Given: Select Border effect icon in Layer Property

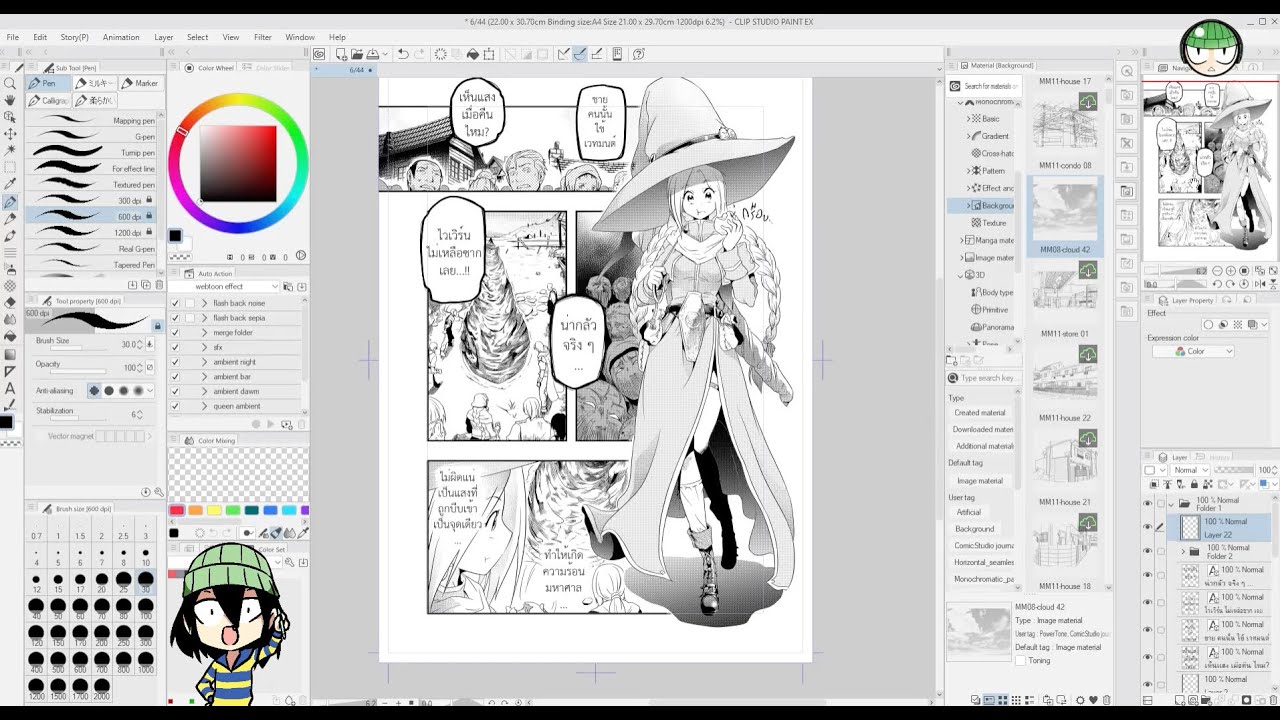Looking at the screenshot, I should (1208, 325).
